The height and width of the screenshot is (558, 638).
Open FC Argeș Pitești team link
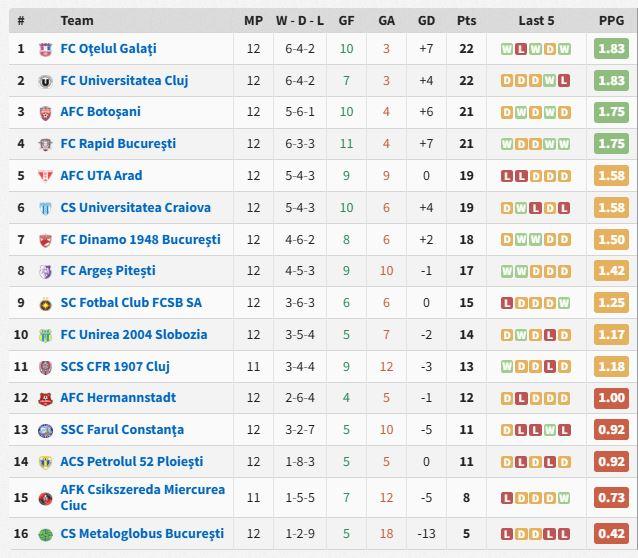[x=108, y=271]
